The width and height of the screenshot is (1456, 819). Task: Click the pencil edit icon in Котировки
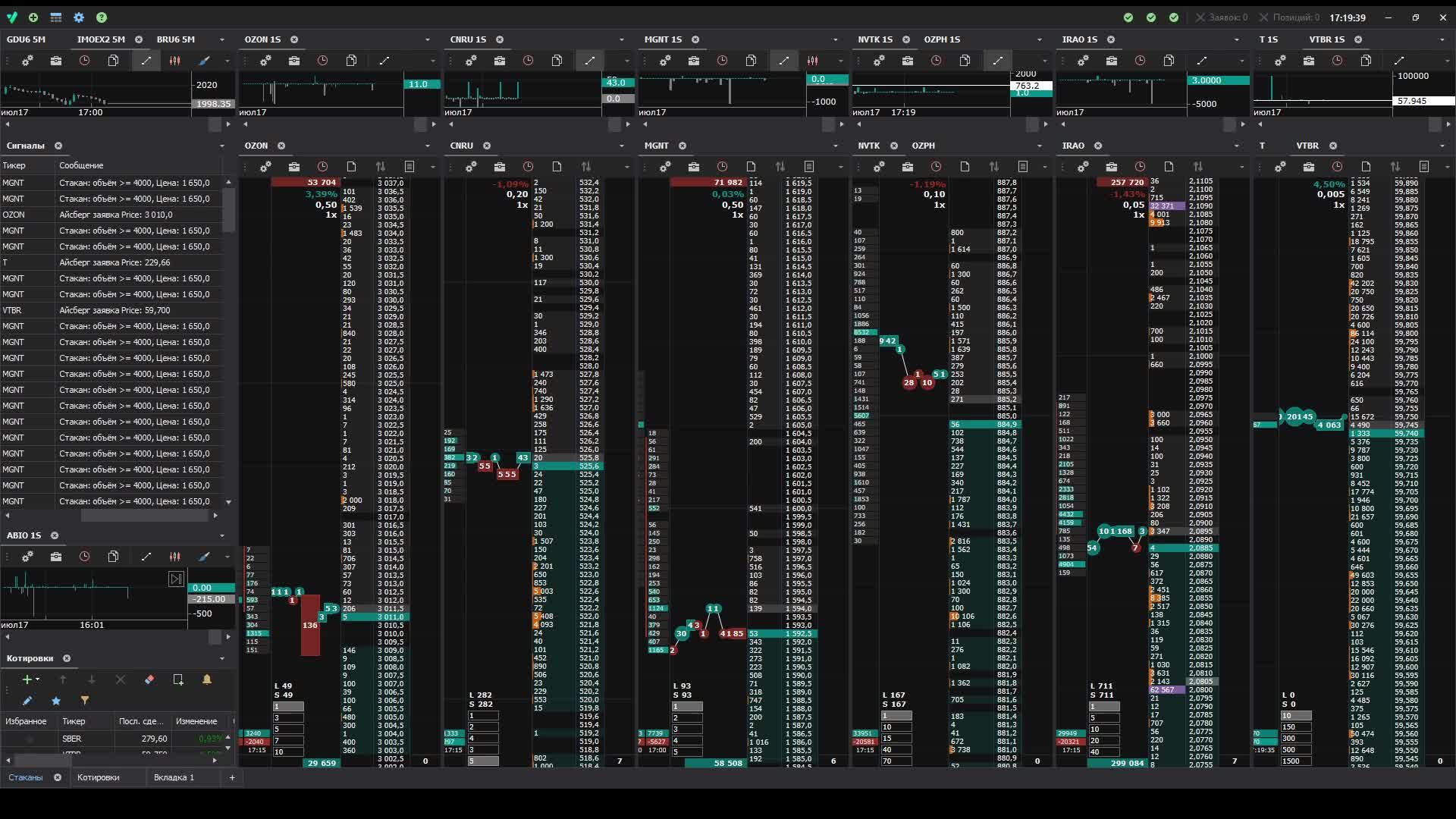coord(27,701)
